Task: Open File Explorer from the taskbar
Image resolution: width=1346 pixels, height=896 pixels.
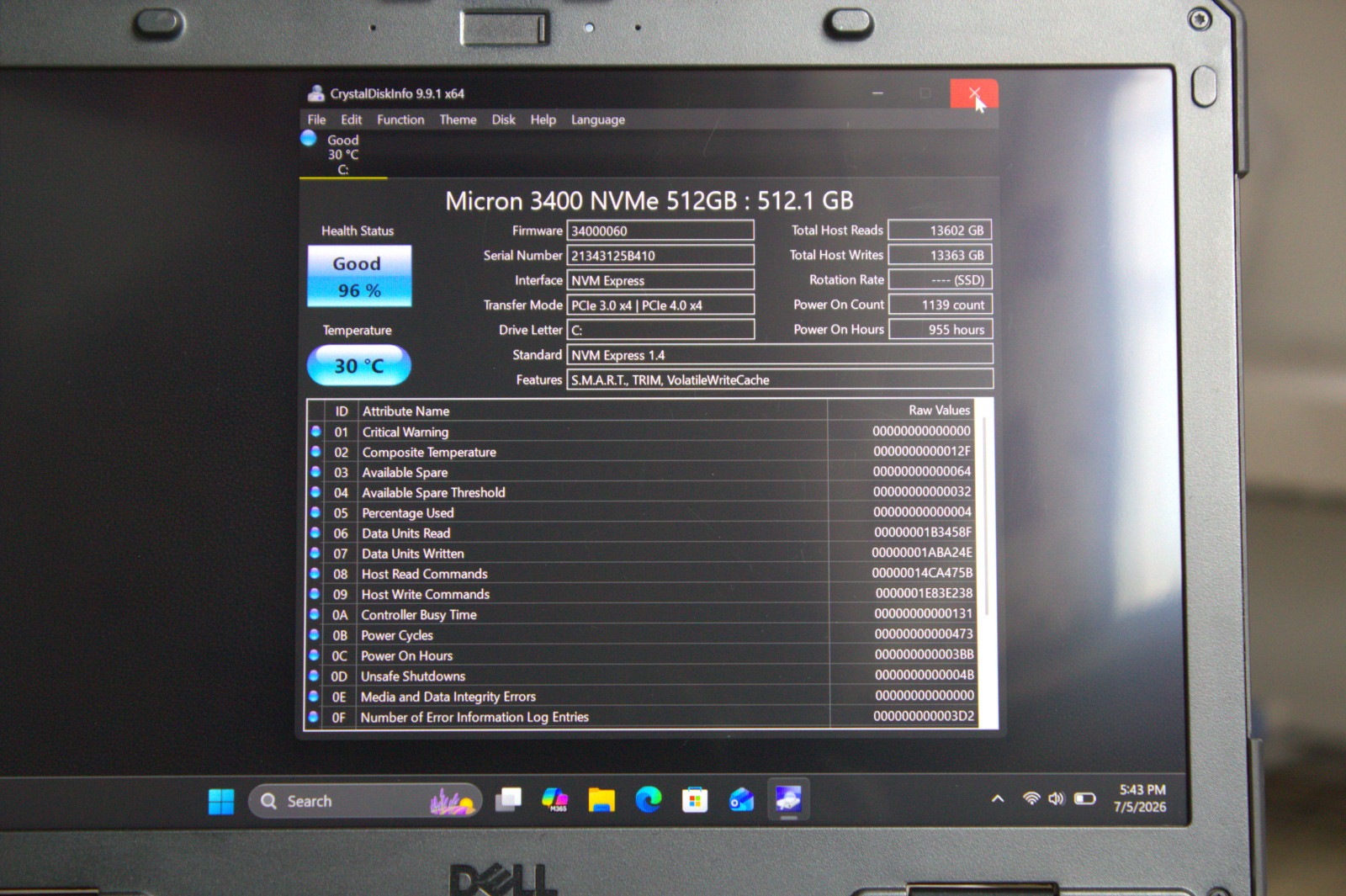Action: 601,800
